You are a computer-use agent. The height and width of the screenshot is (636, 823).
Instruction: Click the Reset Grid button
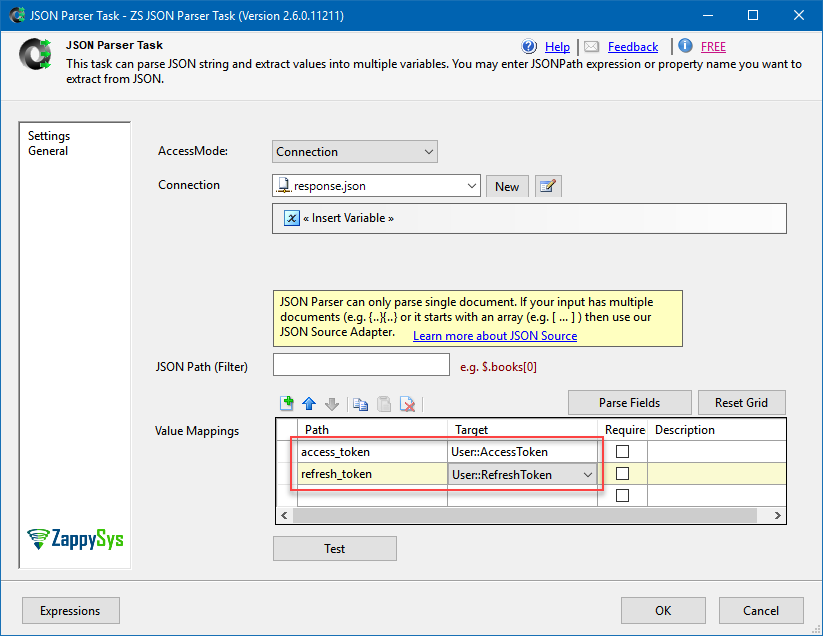[x=742, y=402]
